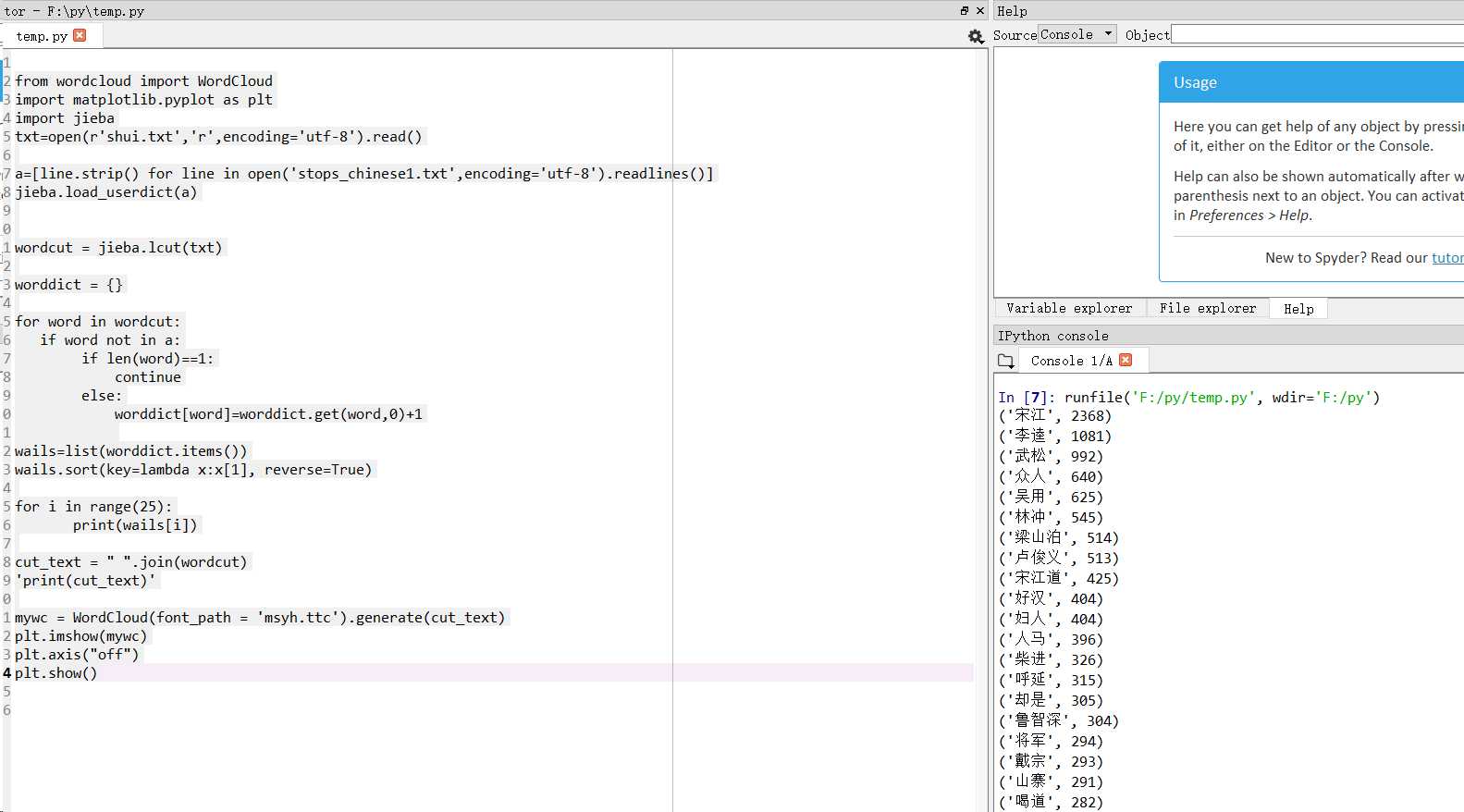This screenshot has height=812, width=1464.
Task: Close the editor pane
Action: [x=980, y=11]
